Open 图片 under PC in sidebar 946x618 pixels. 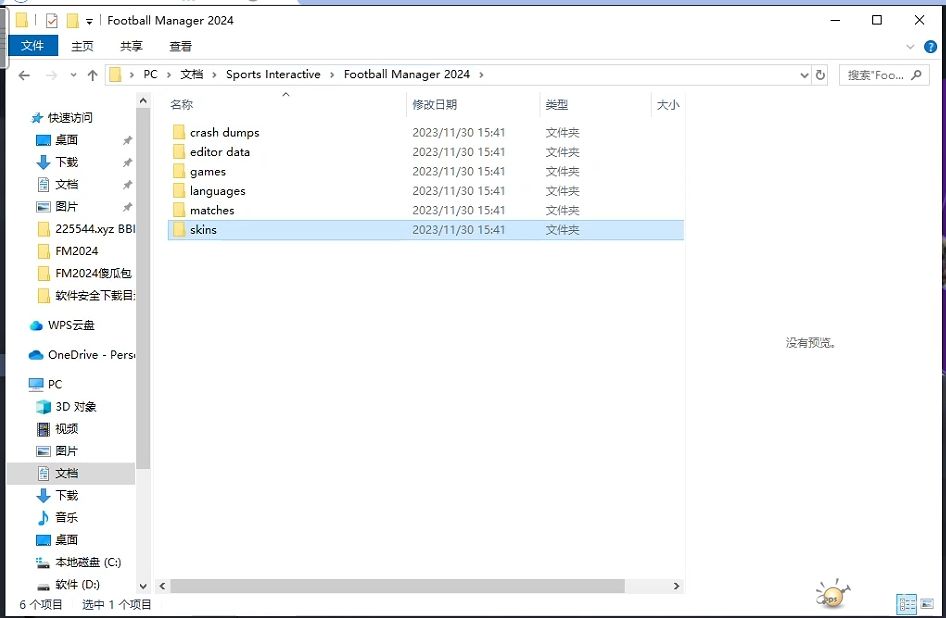(x=66, y=451)
